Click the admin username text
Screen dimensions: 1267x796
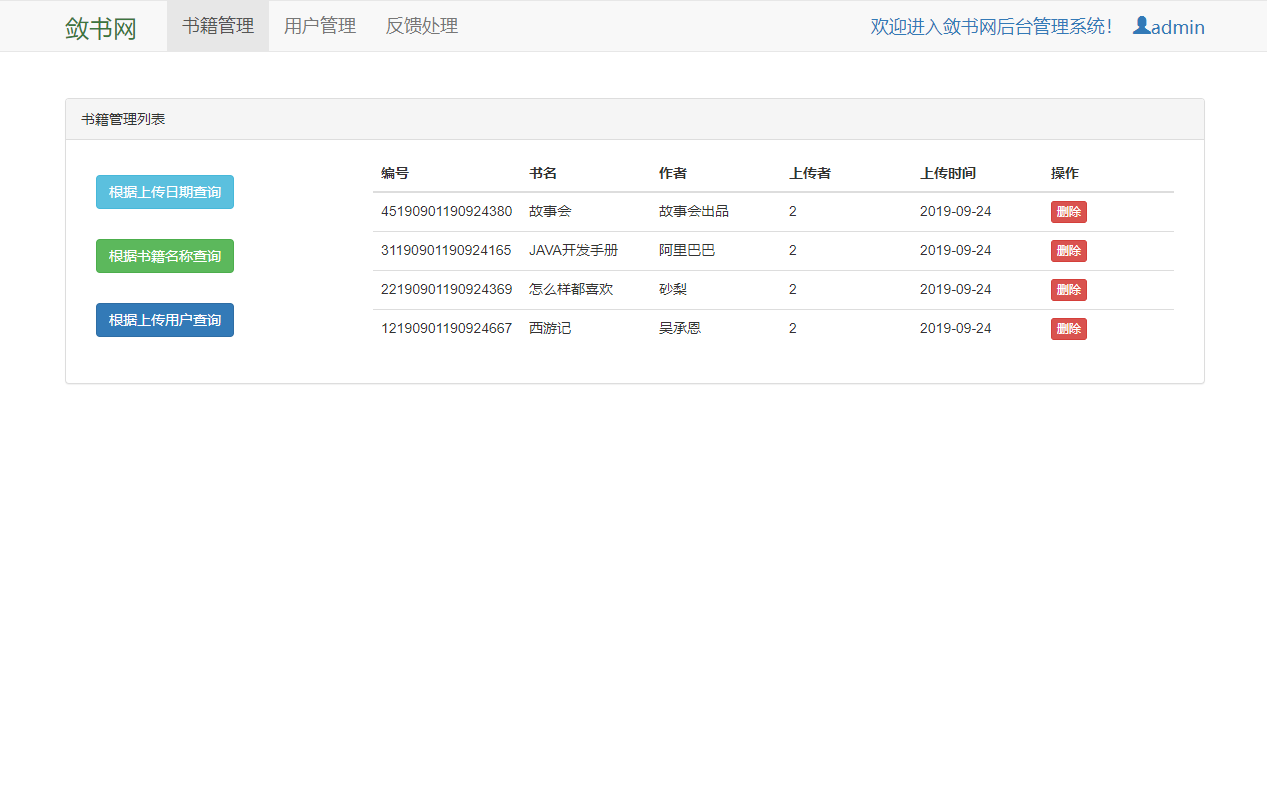click(x=1176, y=27)
